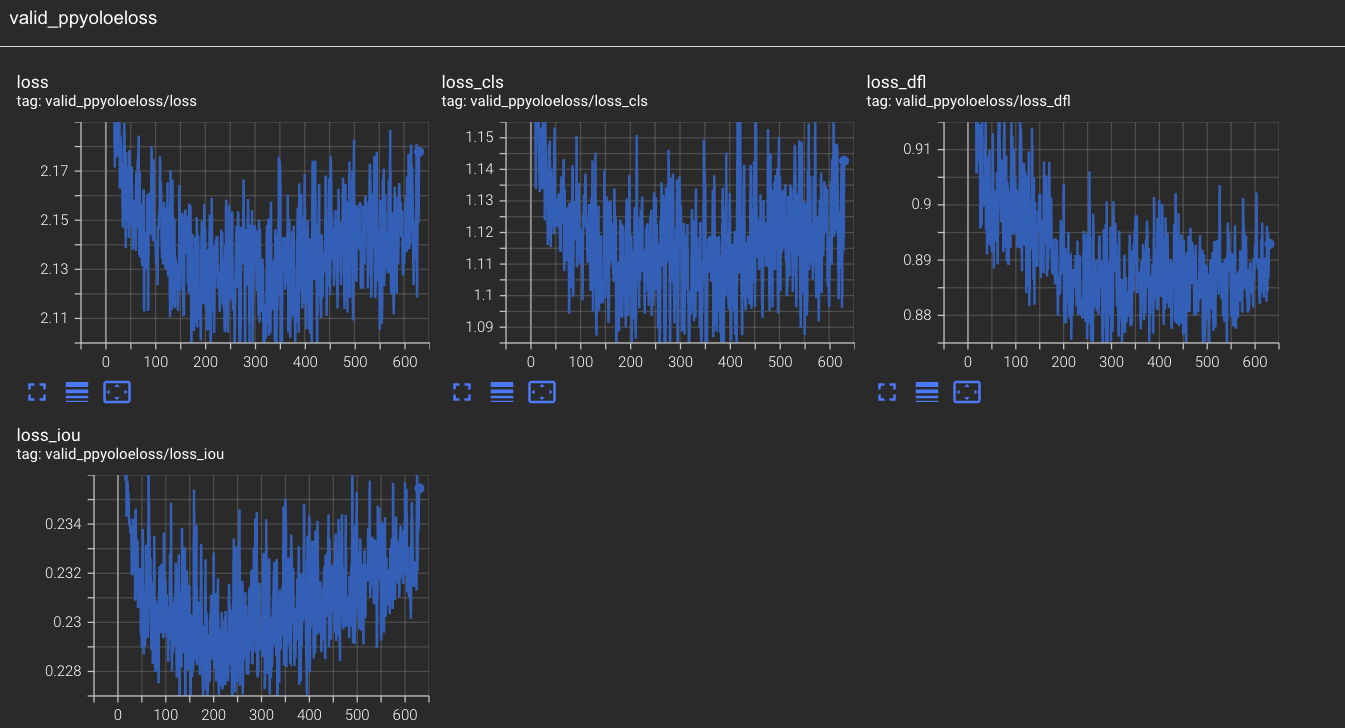Click the endpoint marker on loss_cls chart
The image size is (1345, 728).
[843, 160]
